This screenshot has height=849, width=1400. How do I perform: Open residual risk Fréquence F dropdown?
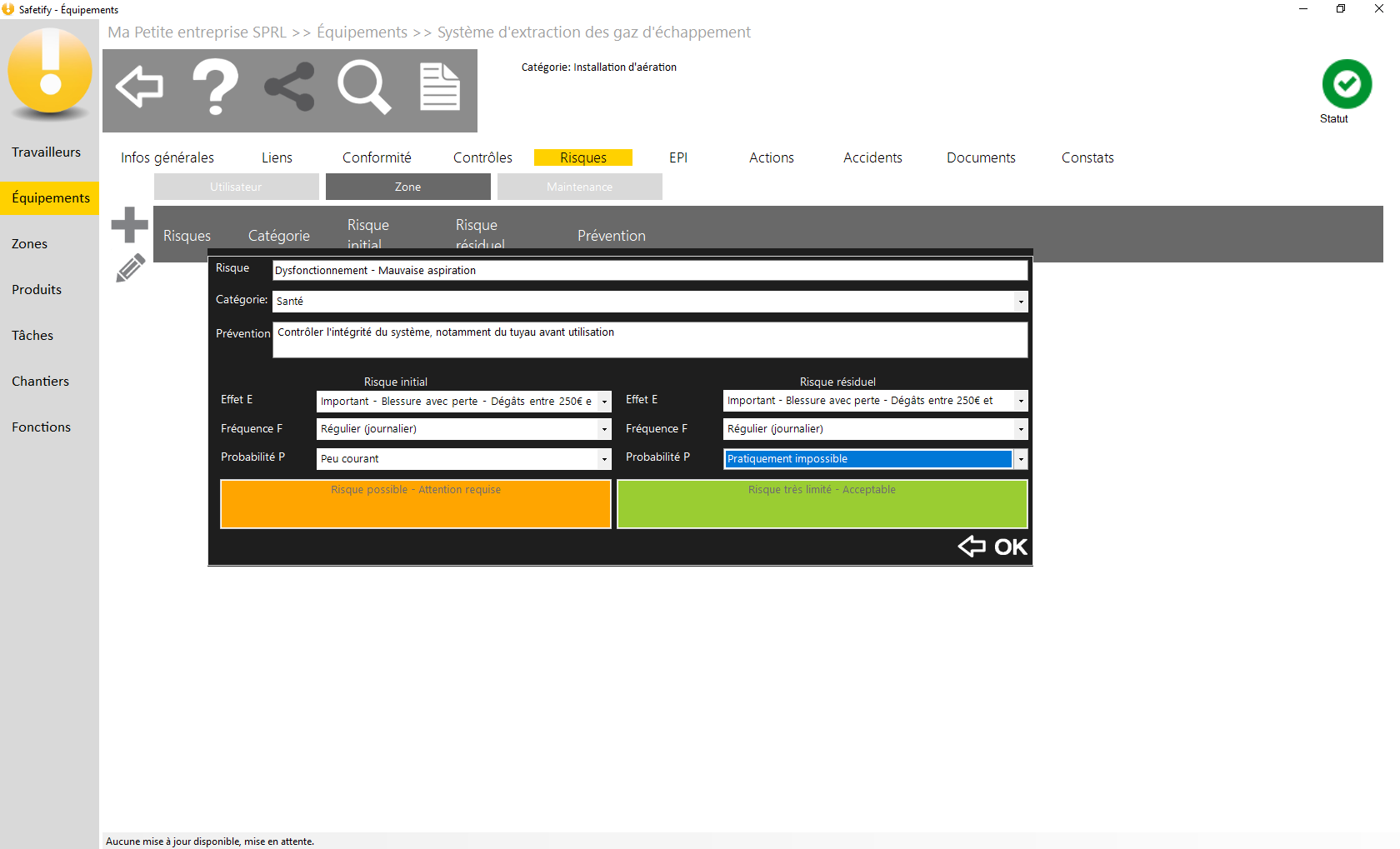tap(1020, 429)
